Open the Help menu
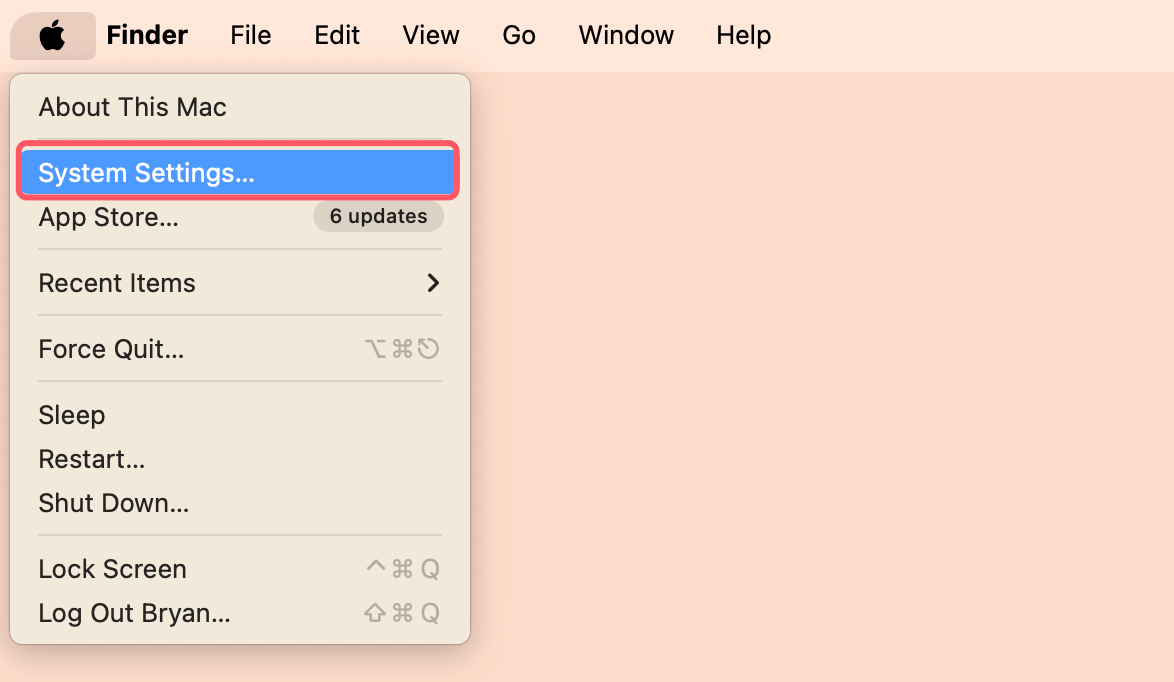1174x682 pixels. 743,34
